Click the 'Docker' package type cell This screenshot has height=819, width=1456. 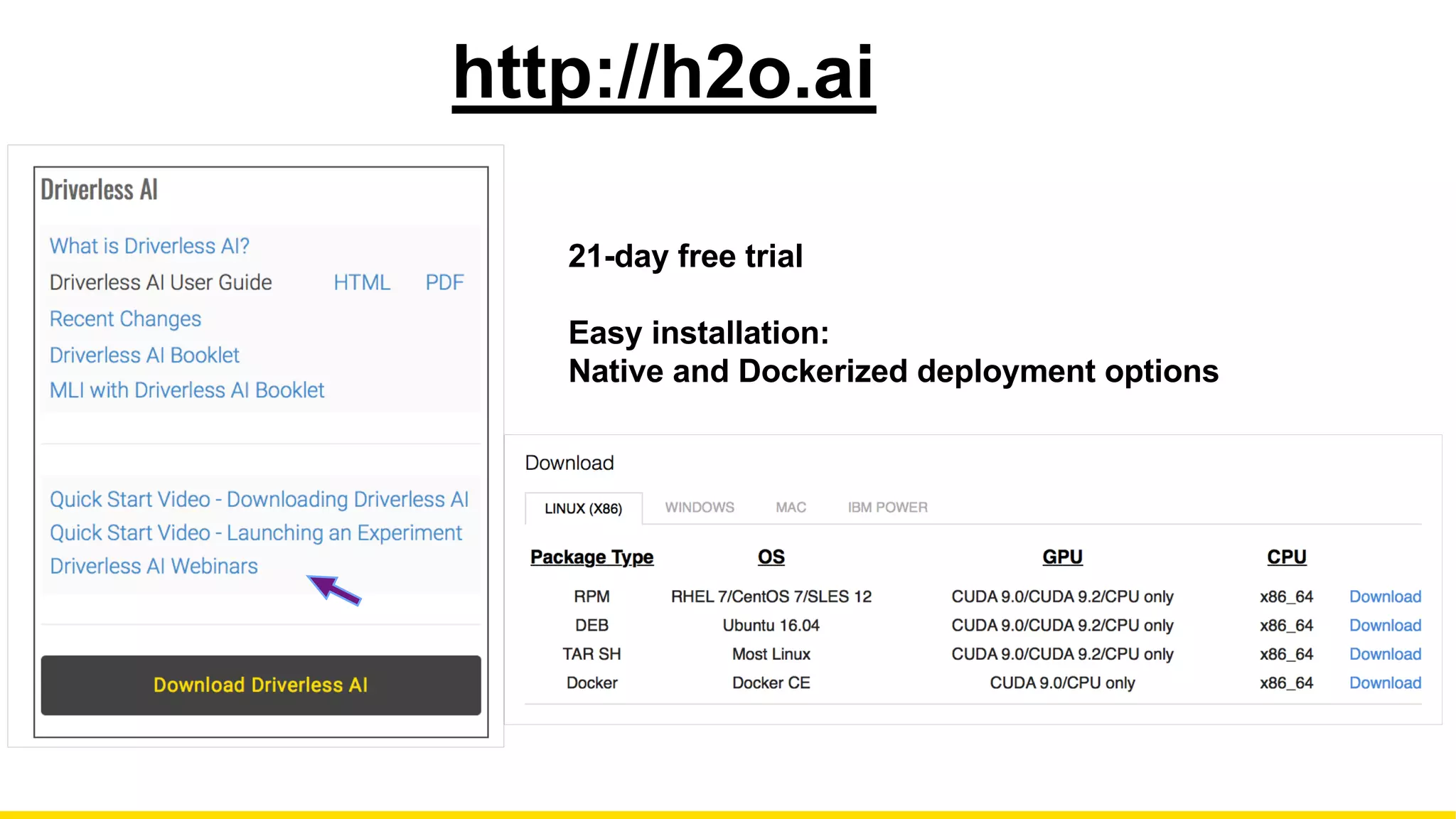click(x=591, y=682)
